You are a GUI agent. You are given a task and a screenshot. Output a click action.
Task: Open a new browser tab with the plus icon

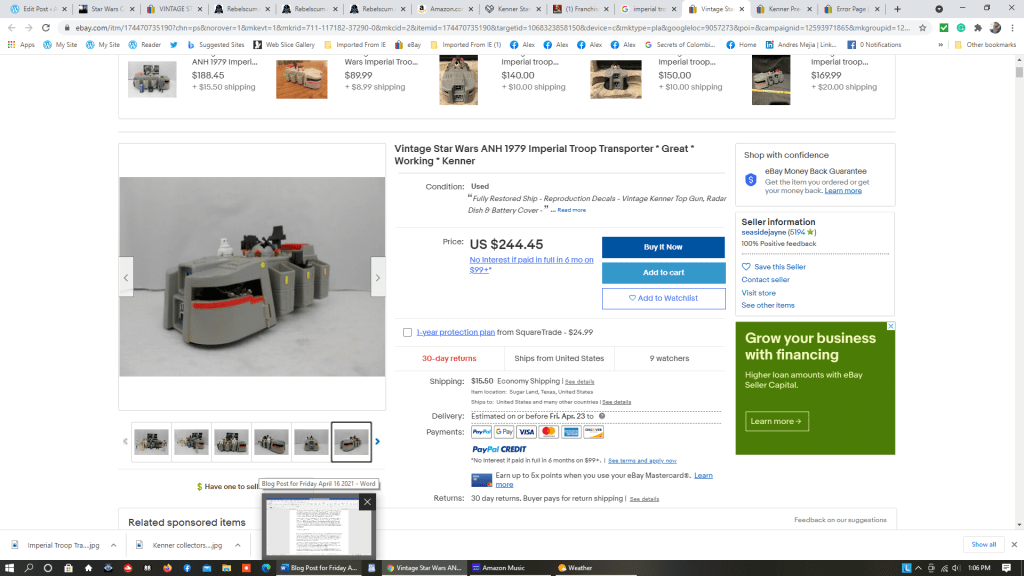[897, 9]
